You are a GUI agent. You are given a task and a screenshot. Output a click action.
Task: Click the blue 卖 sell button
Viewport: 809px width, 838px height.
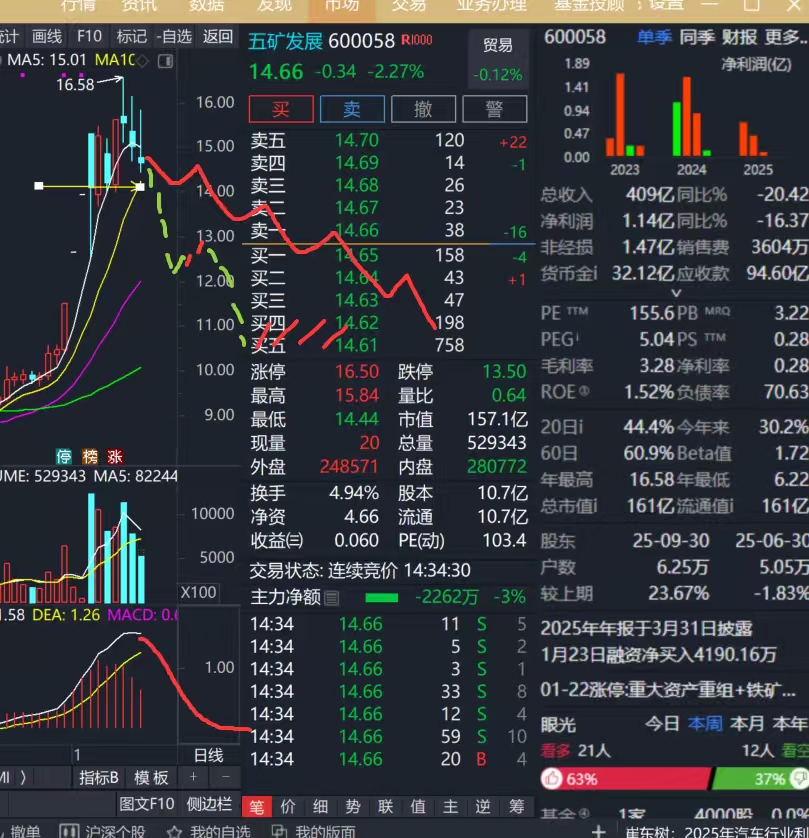click(x=352, y=109)
